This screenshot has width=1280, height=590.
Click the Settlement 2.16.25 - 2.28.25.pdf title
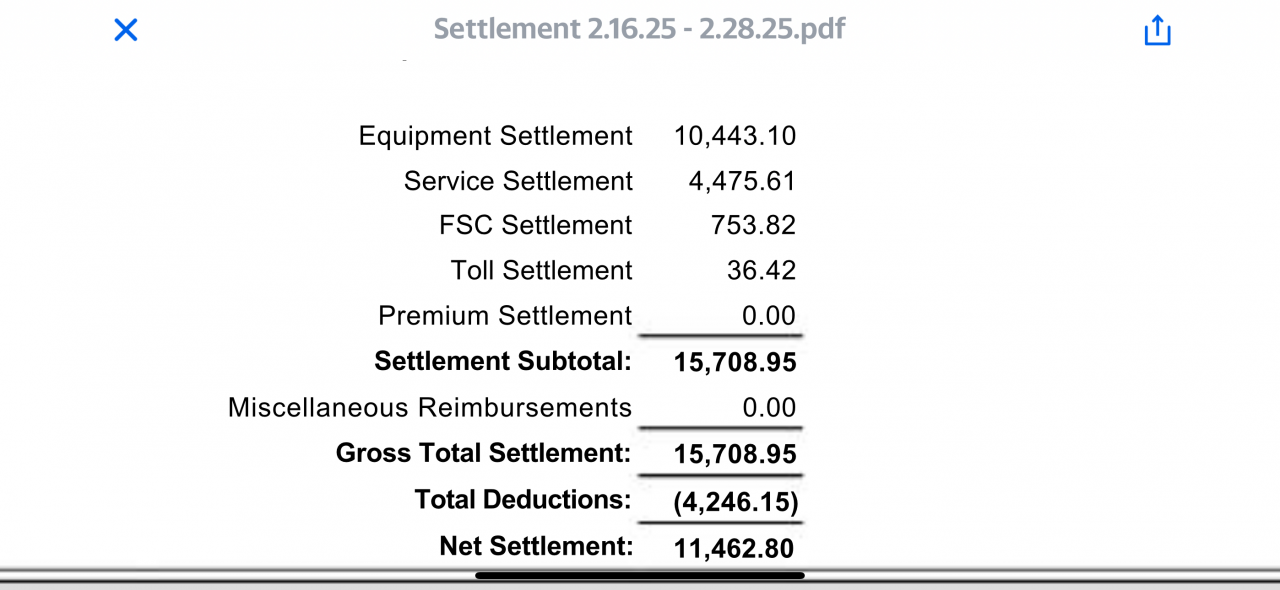click(x=639, y=28)
